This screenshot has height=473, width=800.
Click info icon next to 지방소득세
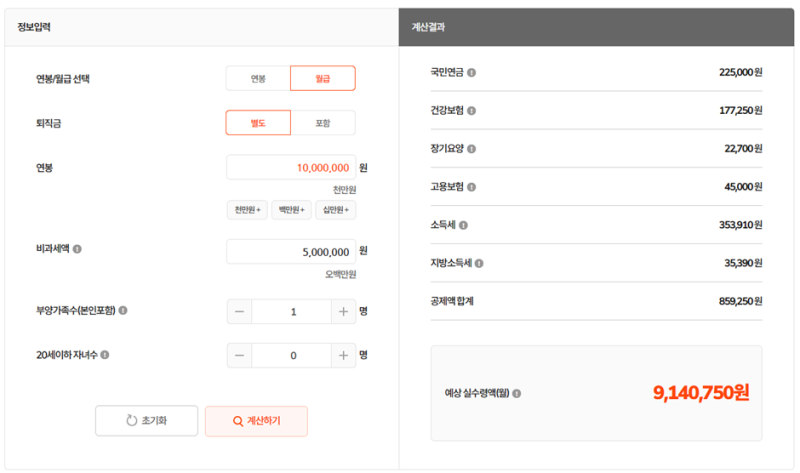479,263
